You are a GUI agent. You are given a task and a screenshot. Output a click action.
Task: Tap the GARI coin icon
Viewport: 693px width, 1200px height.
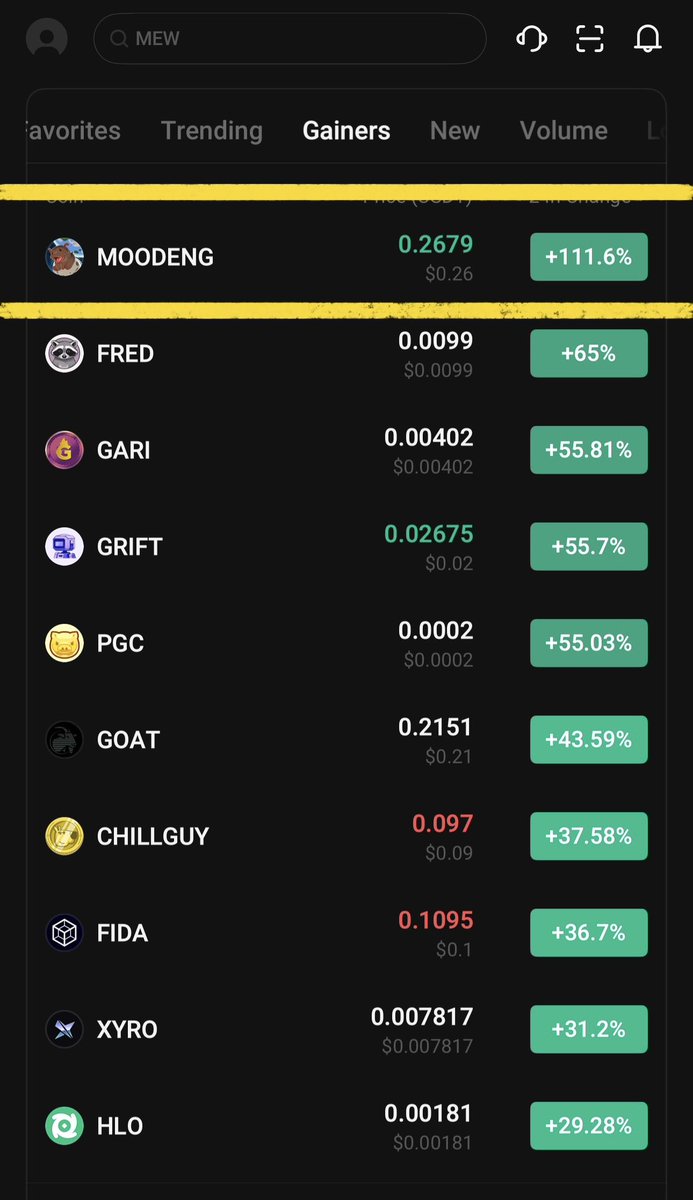pyautogui.click(x=65, y=450)
